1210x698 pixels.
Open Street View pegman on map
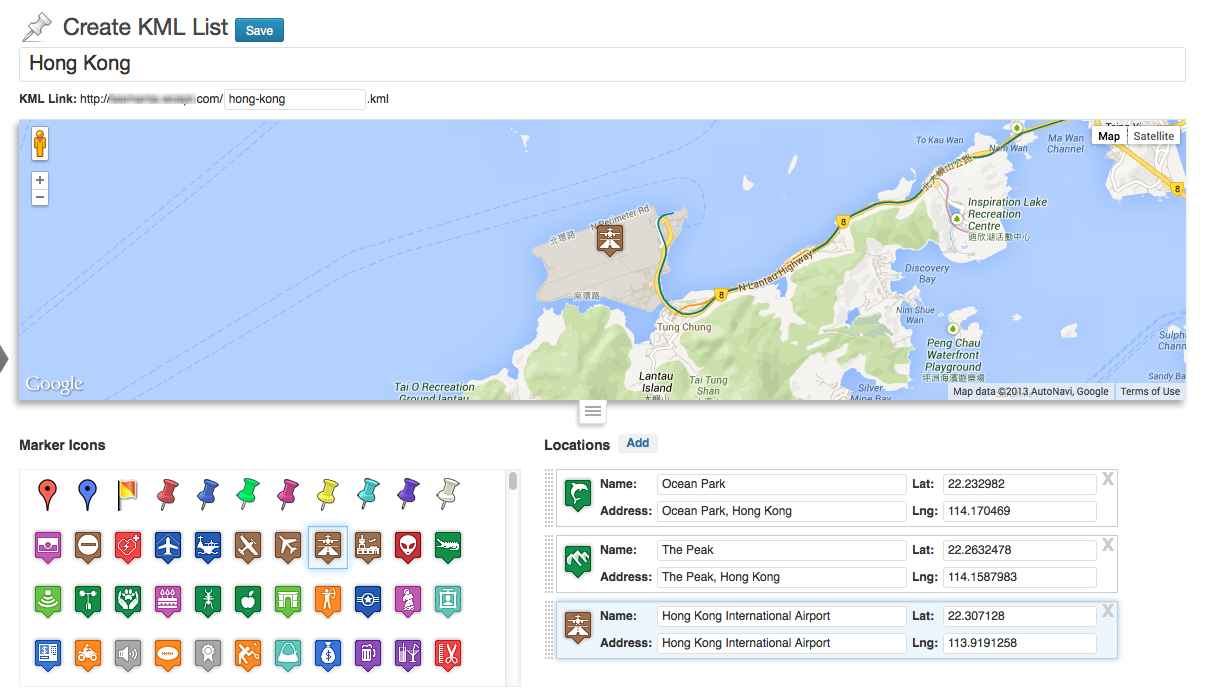pyautogui.click(x=40, y=144)
